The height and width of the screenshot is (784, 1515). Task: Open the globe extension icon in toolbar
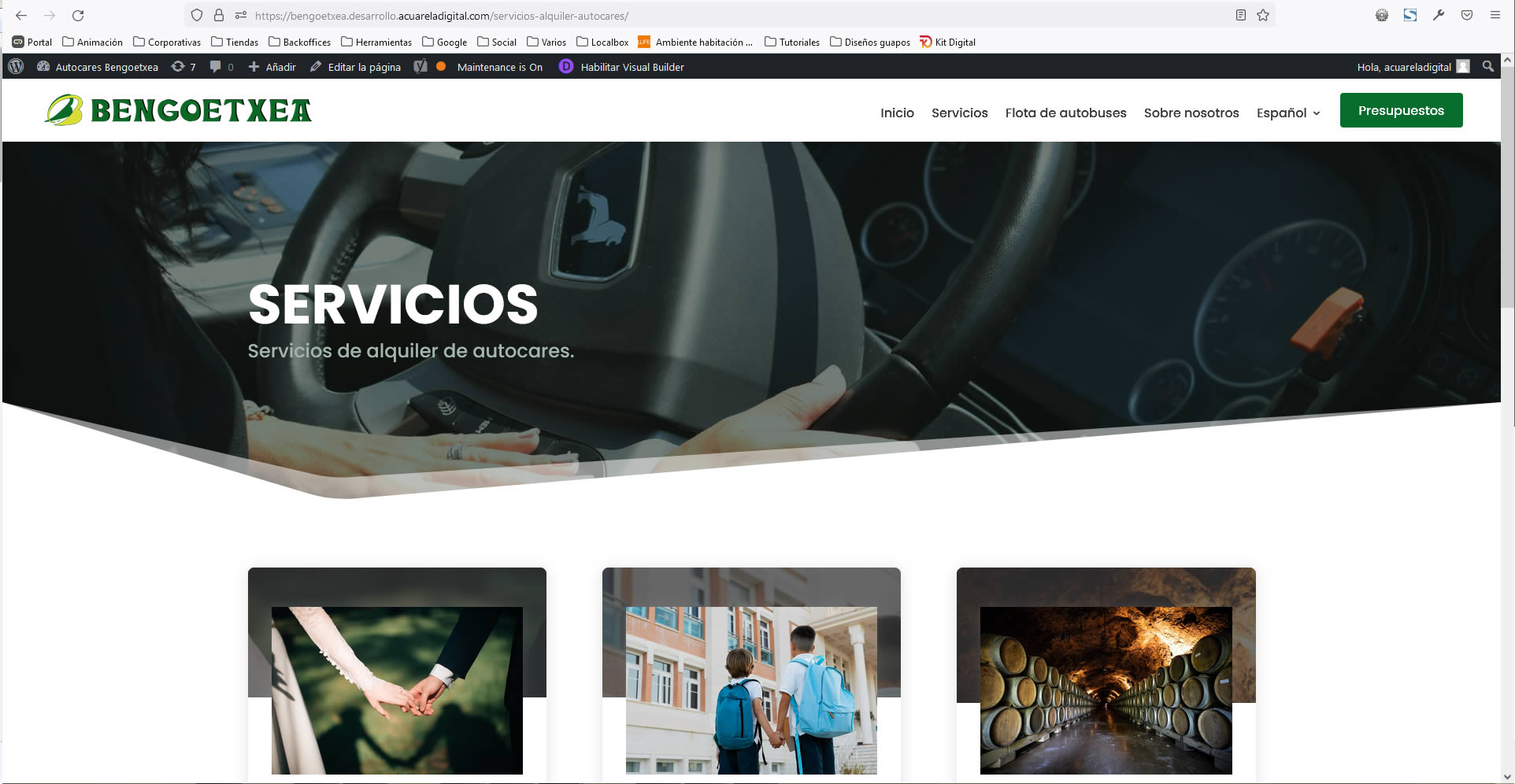[1381, 15]
